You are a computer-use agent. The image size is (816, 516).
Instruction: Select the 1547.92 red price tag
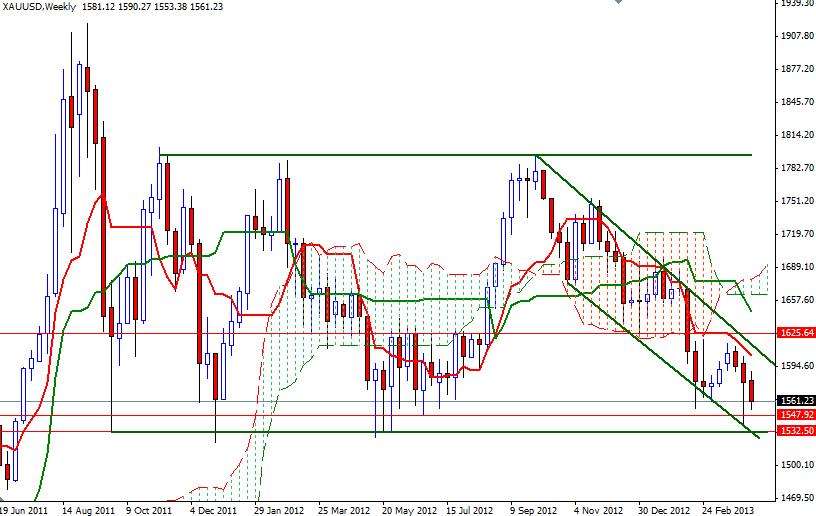795,415
